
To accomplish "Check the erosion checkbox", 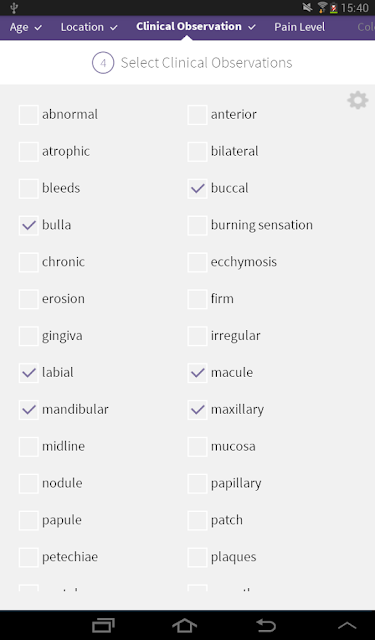I will click(x=29, y=299).
